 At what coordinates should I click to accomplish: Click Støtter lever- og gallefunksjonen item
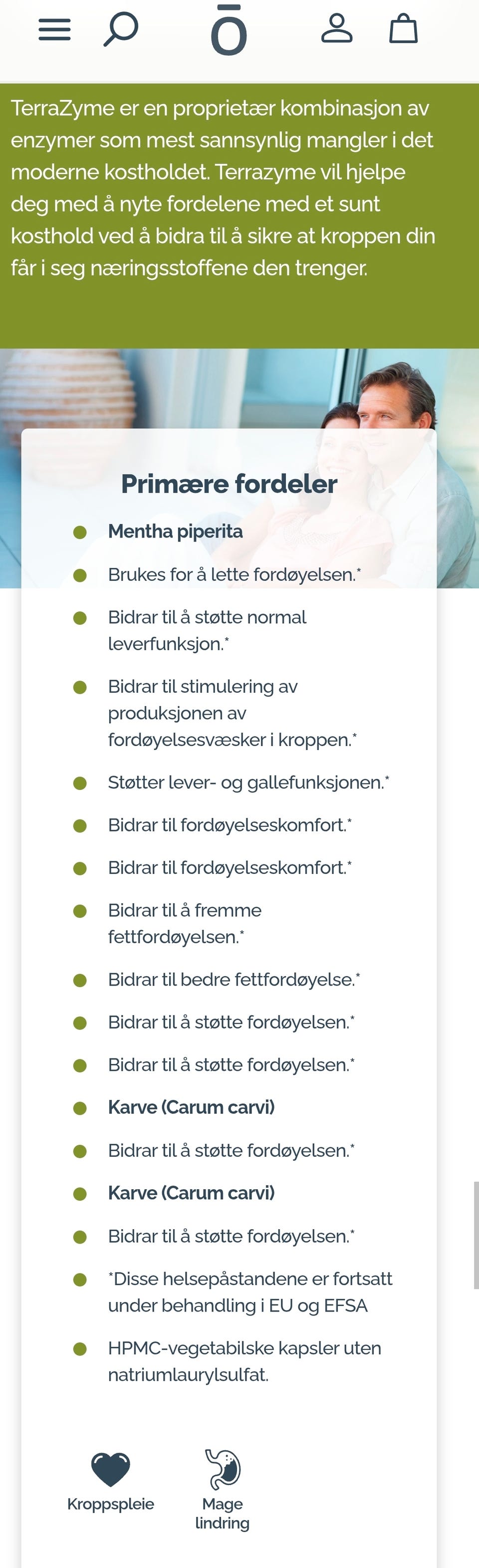[248, 782]
